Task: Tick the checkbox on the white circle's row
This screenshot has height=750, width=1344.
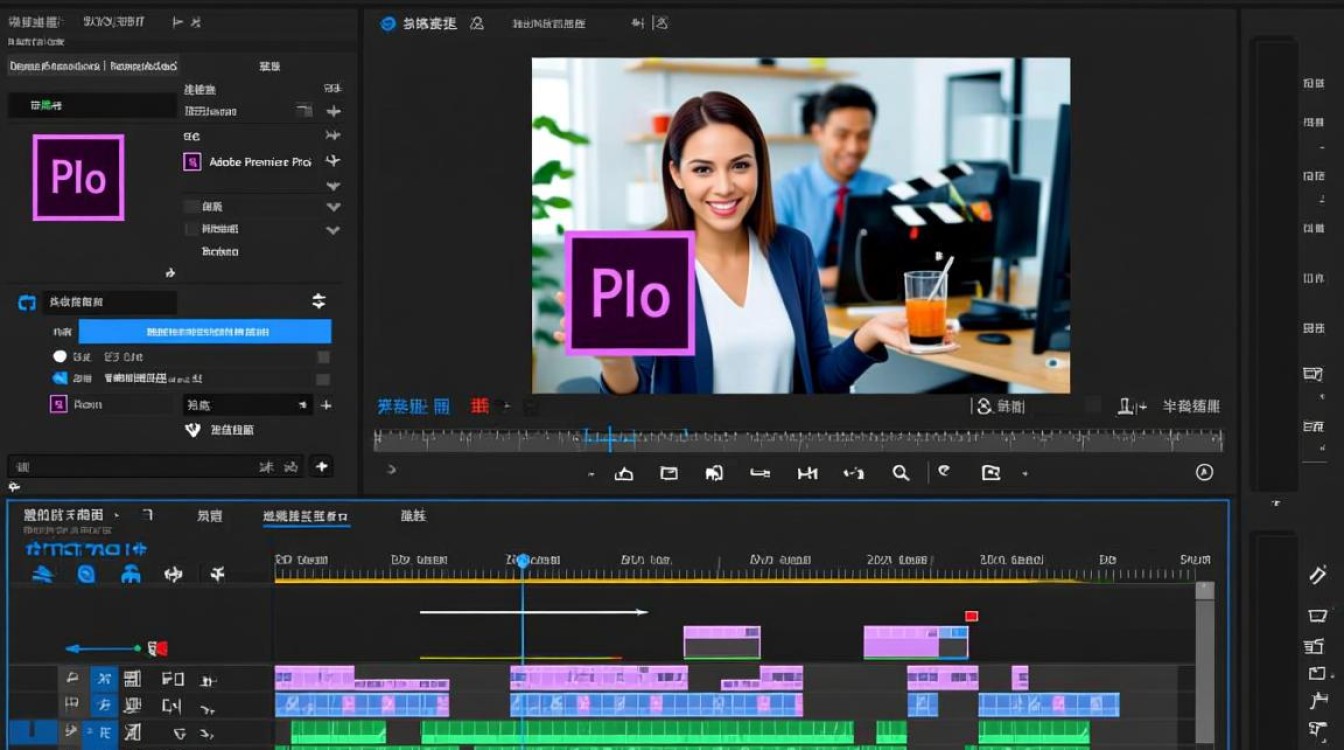Action: coord(323,356)
